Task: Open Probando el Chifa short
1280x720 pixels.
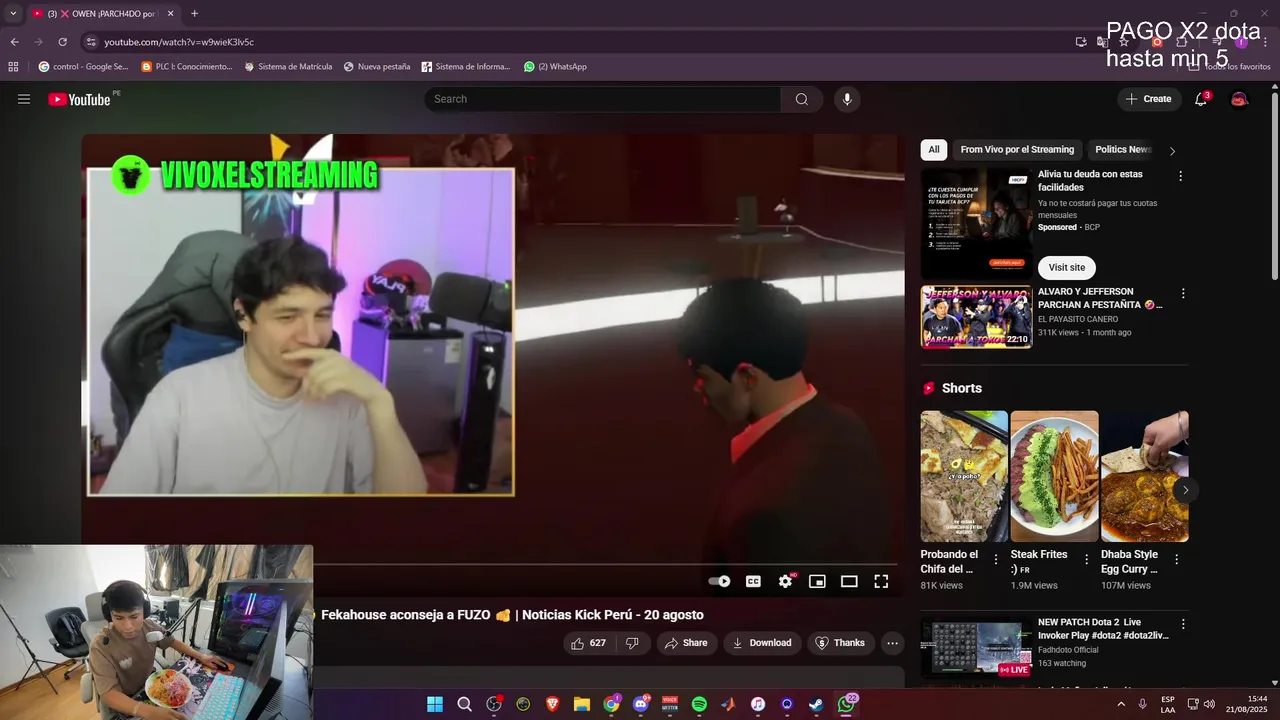Action: [x=964, y=476]
